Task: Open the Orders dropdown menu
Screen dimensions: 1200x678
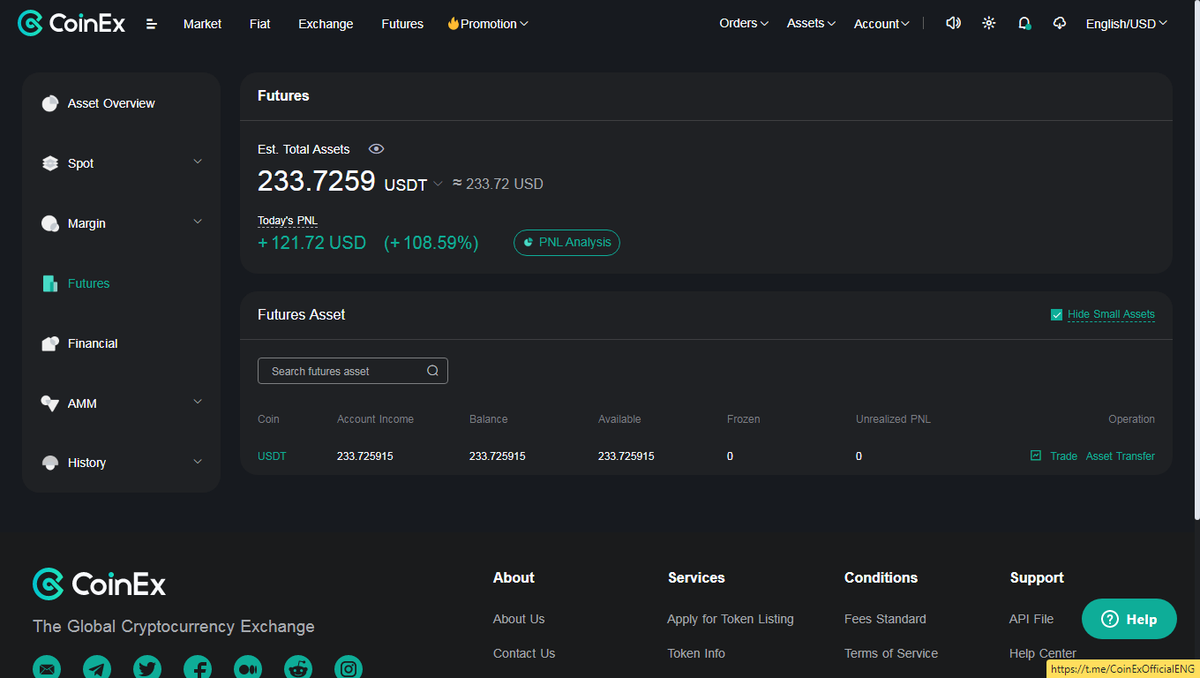Action: coord(744,23)
